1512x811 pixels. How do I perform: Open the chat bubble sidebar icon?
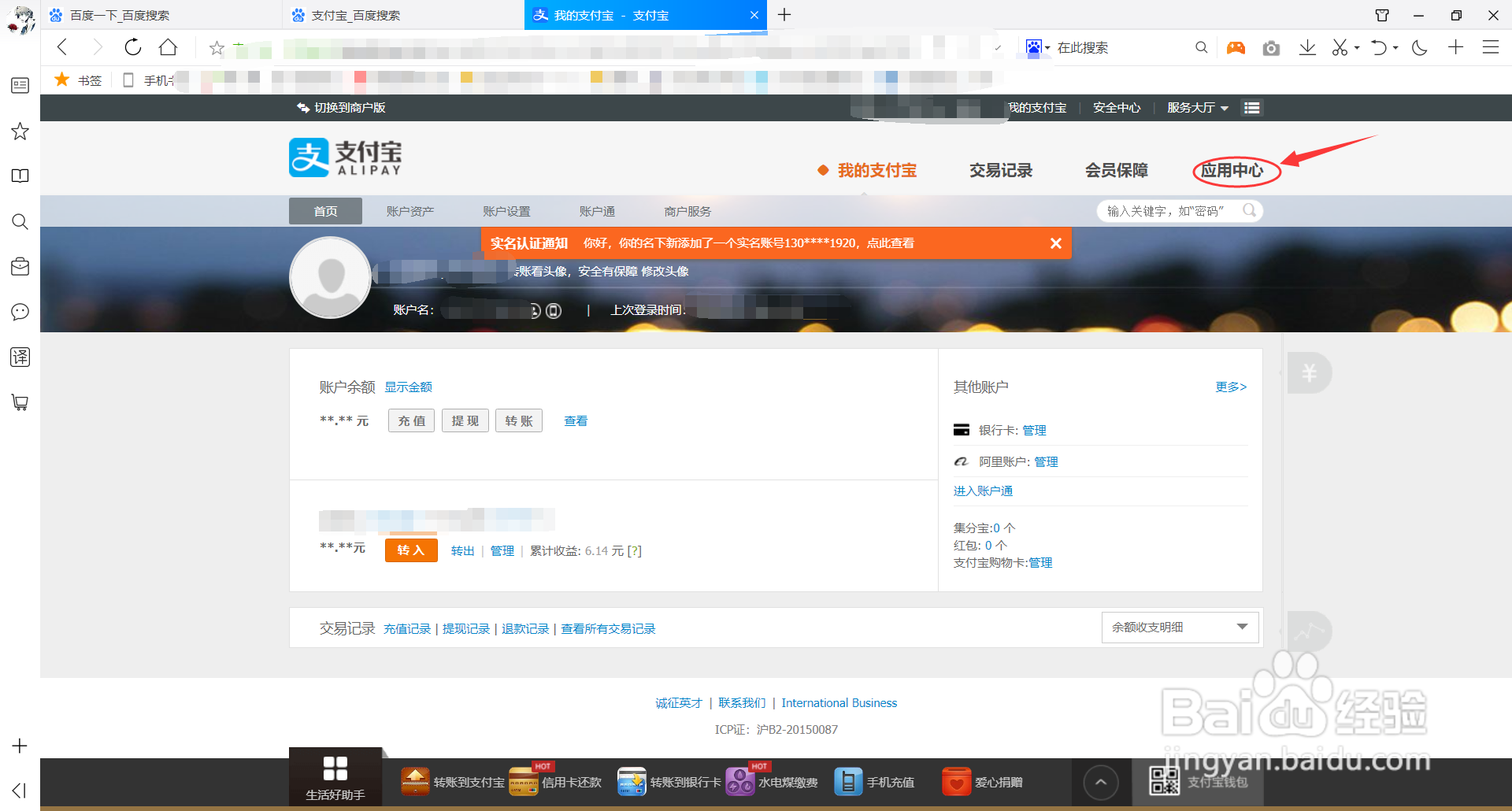click(x=20, y=312)
